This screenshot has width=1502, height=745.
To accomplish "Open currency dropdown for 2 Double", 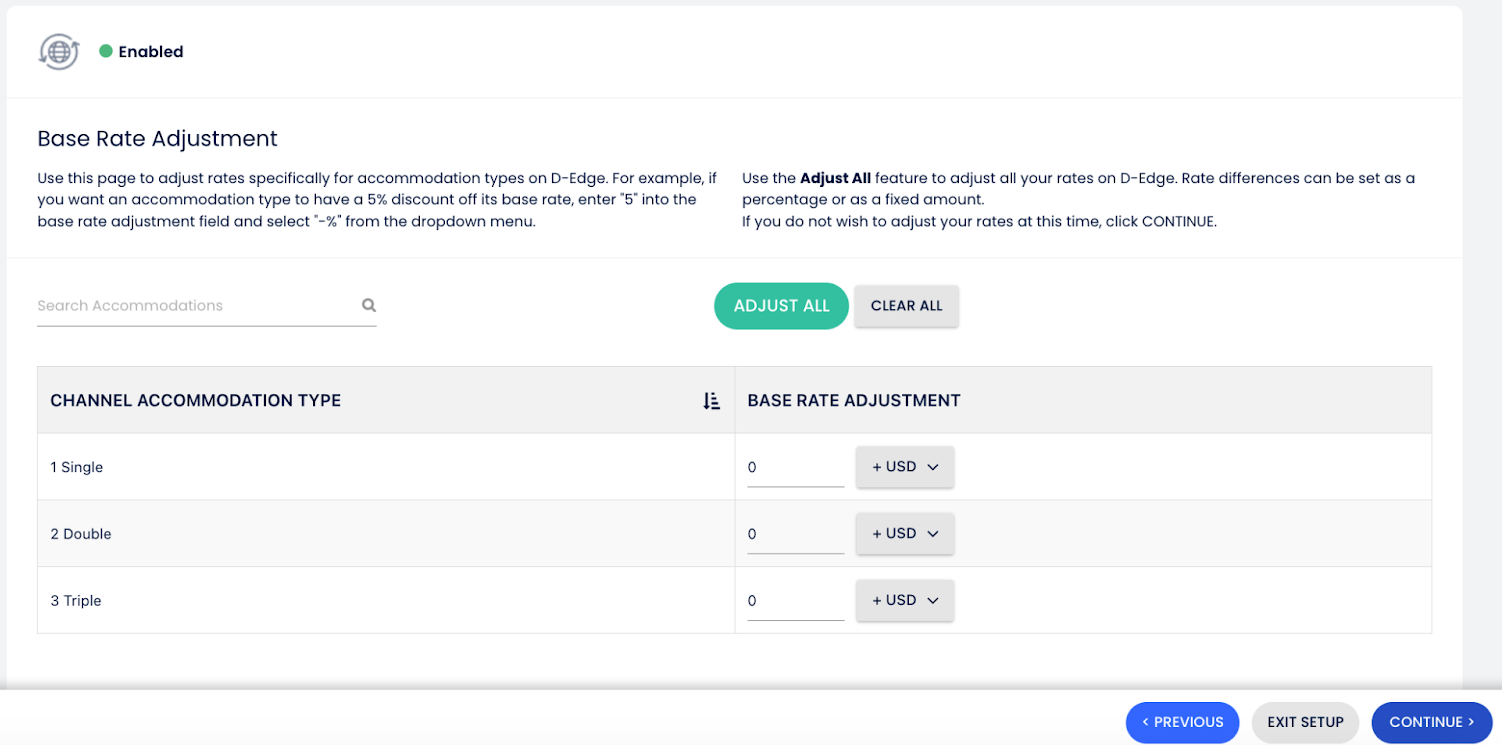I will click(x=905, y=534).
